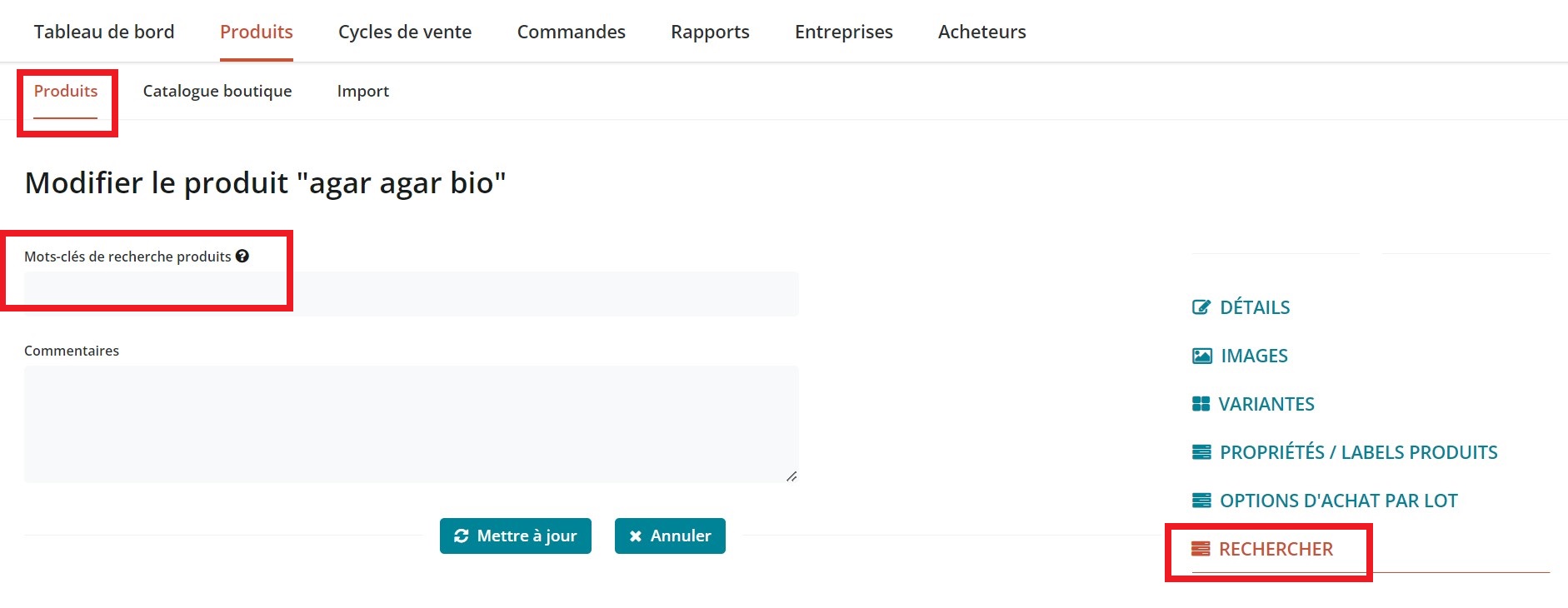Grab the Commentaires textarea resize handle
1568x608 pixels.
coord(791,476)
